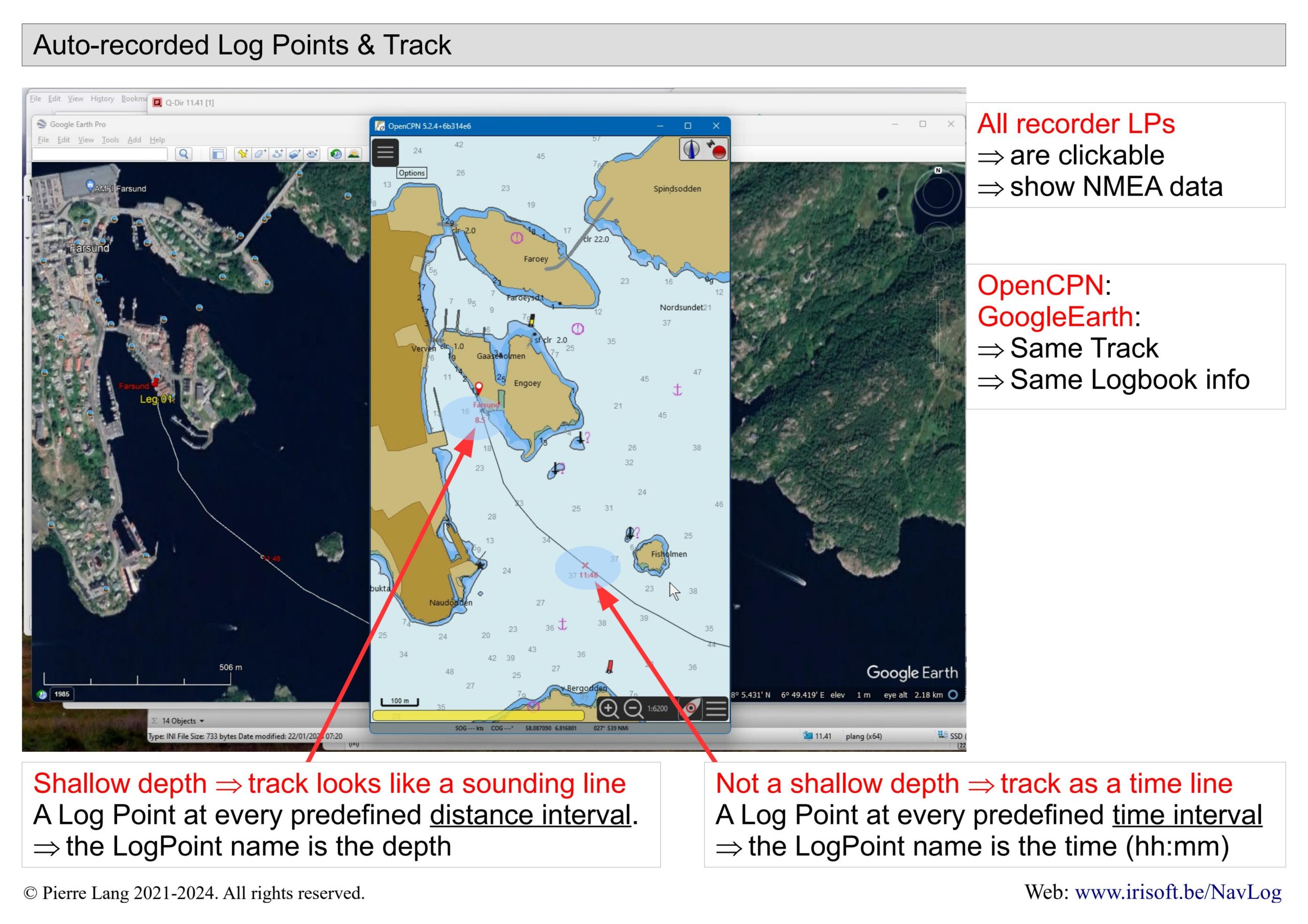Click the 11:48 log point in Google Earth
Screen dimensions: 1308x924
tap(271, 558)
